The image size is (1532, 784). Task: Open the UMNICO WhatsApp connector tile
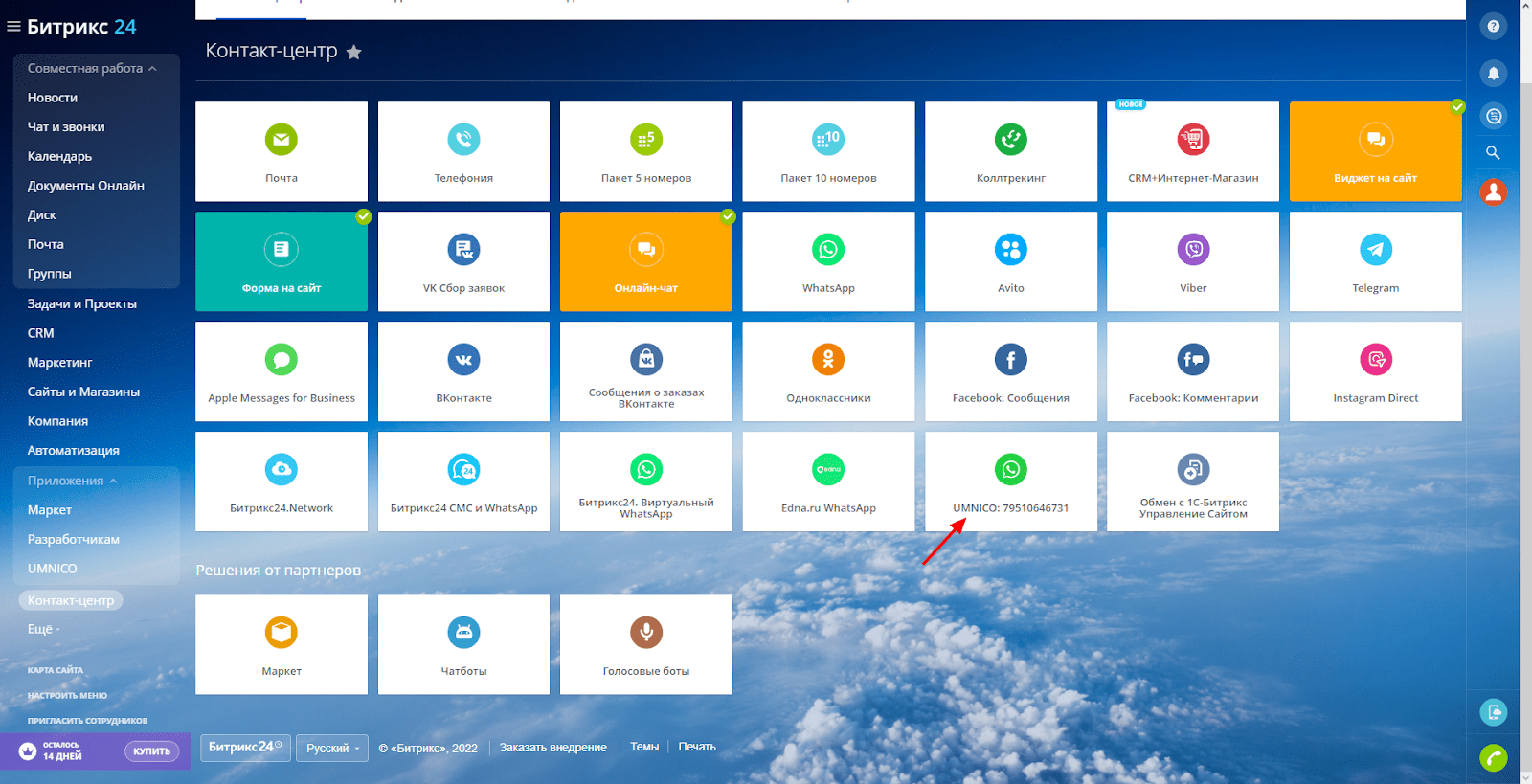click(x=1010, y=482)
